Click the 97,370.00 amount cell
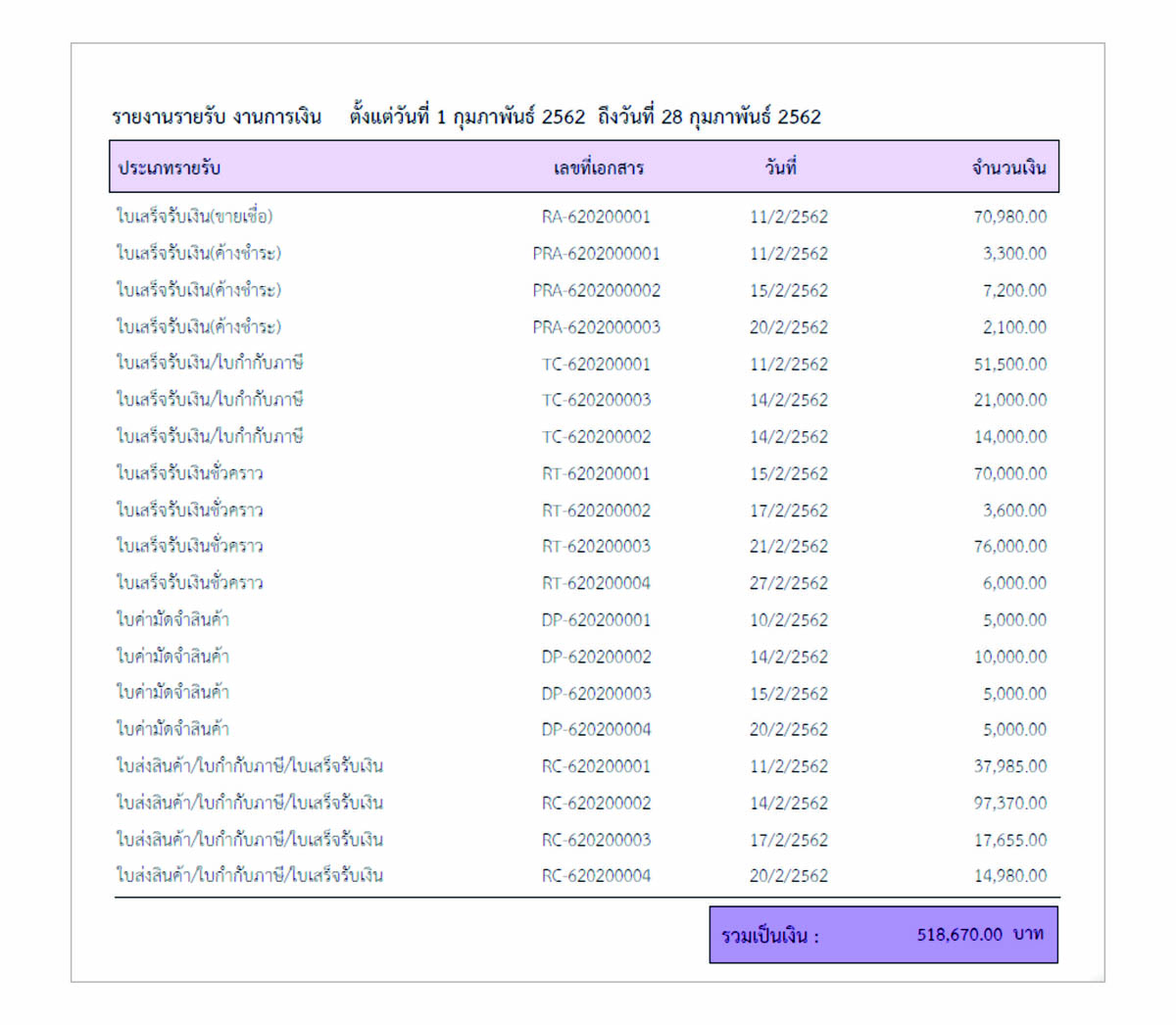This screenshot has width=1176, height=1025. pos(1009,803)
